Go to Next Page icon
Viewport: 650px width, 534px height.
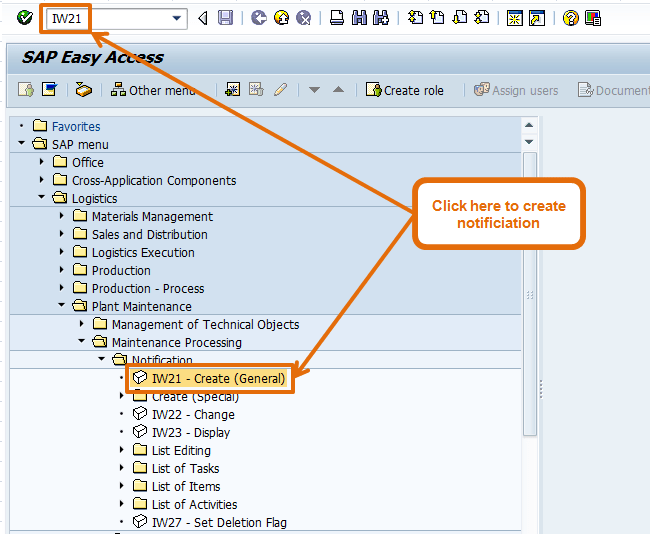point(459,18)
